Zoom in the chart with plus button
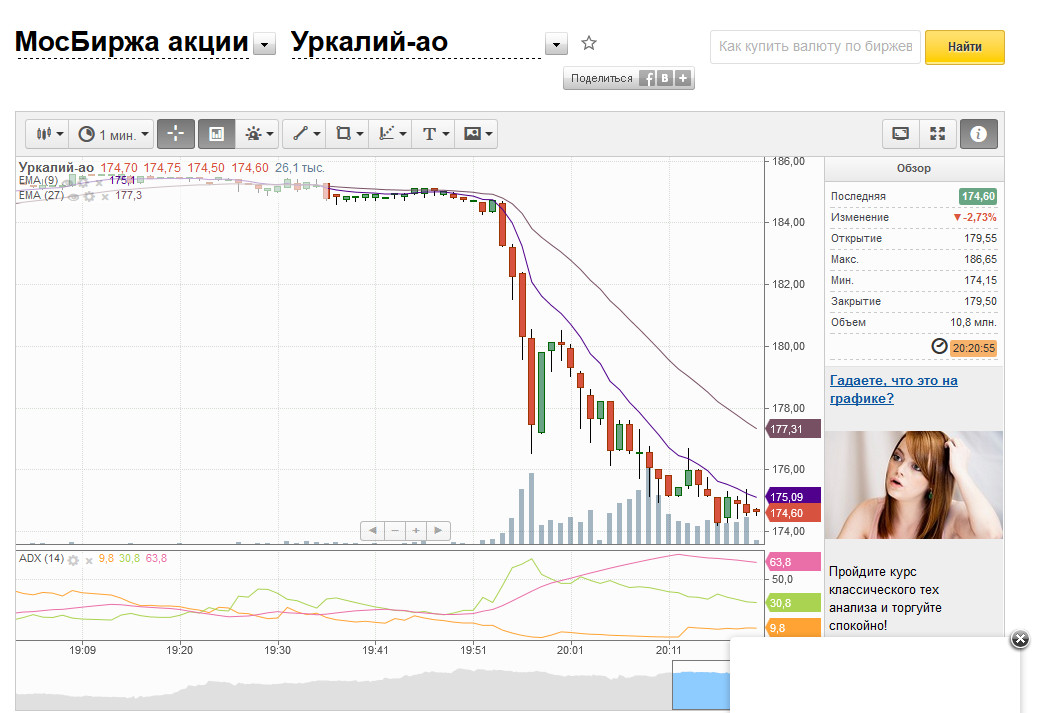This screenshot has width=1042, height=713. 416,530
